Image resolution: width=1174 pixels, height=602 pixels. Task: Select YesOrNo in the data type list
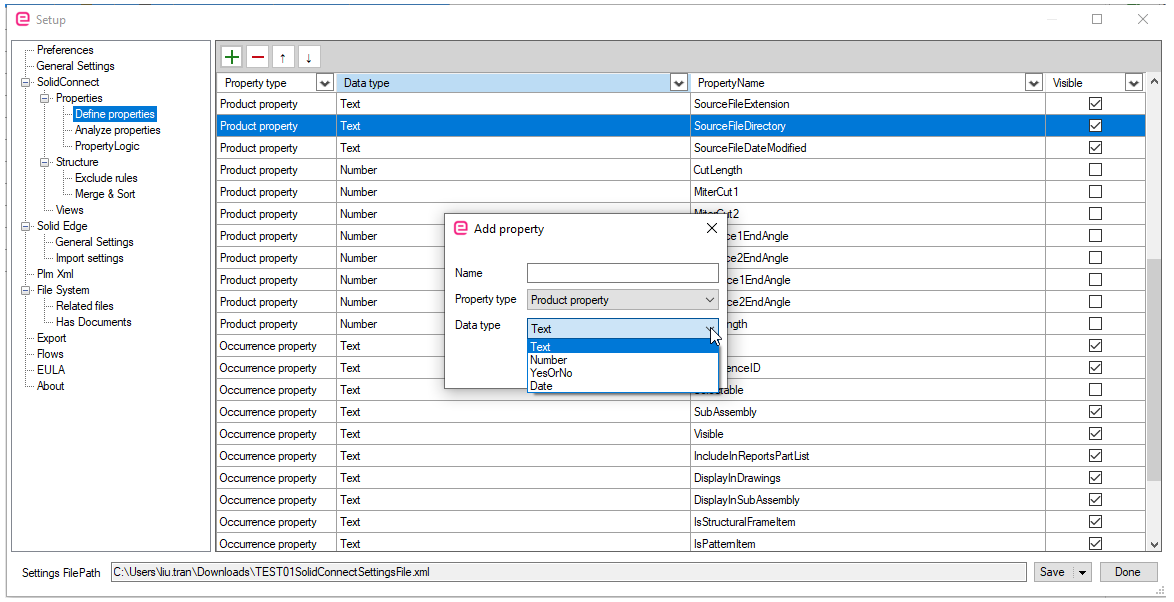click(623, 373)
